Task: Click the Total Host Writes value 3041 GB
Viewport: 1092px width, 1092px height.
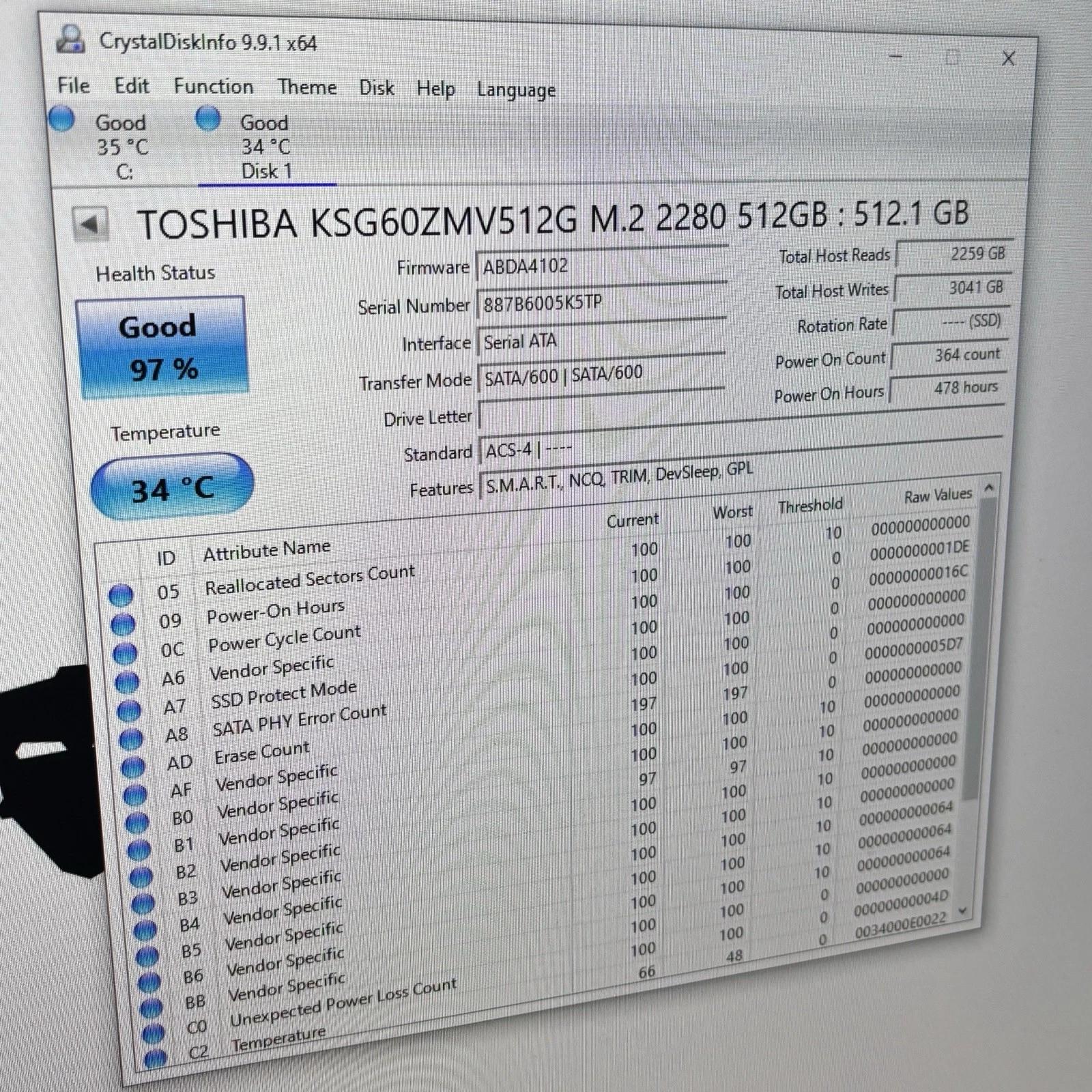Action: pos(952,288)
